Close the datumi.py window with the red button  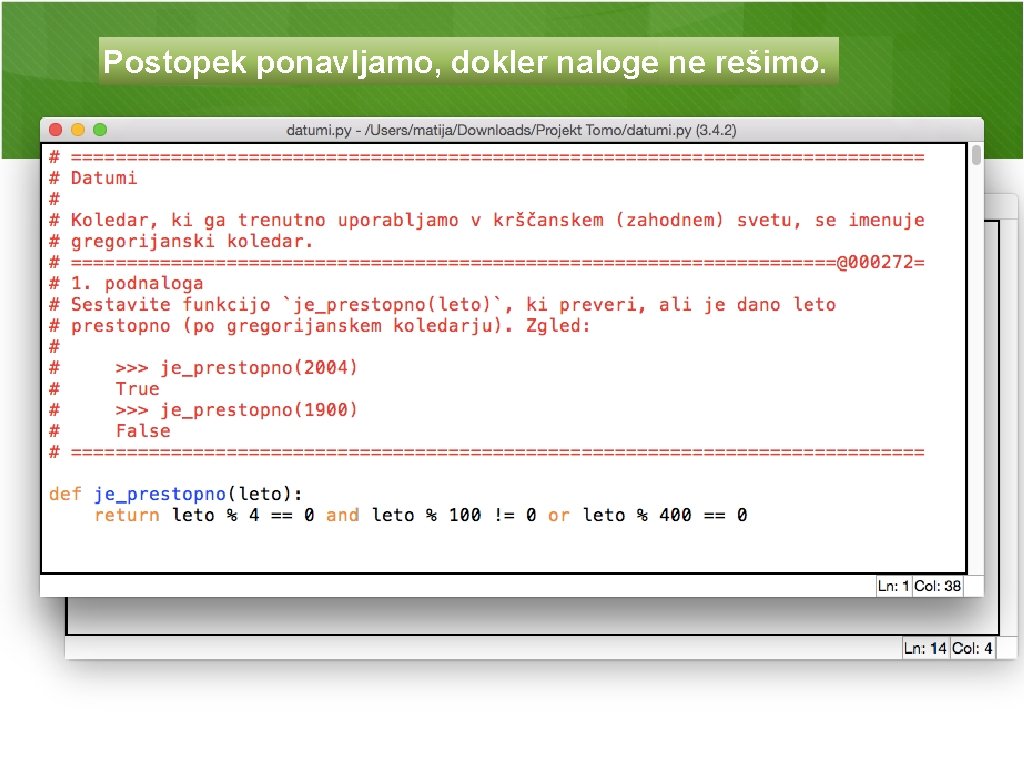pyautogui.click(x=56, y=129)
